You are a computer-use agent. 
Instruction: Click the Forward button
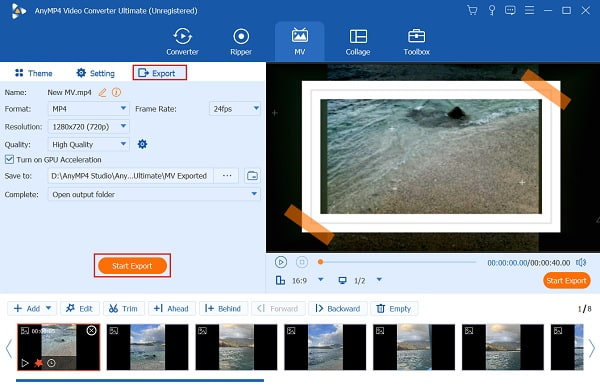278,308
